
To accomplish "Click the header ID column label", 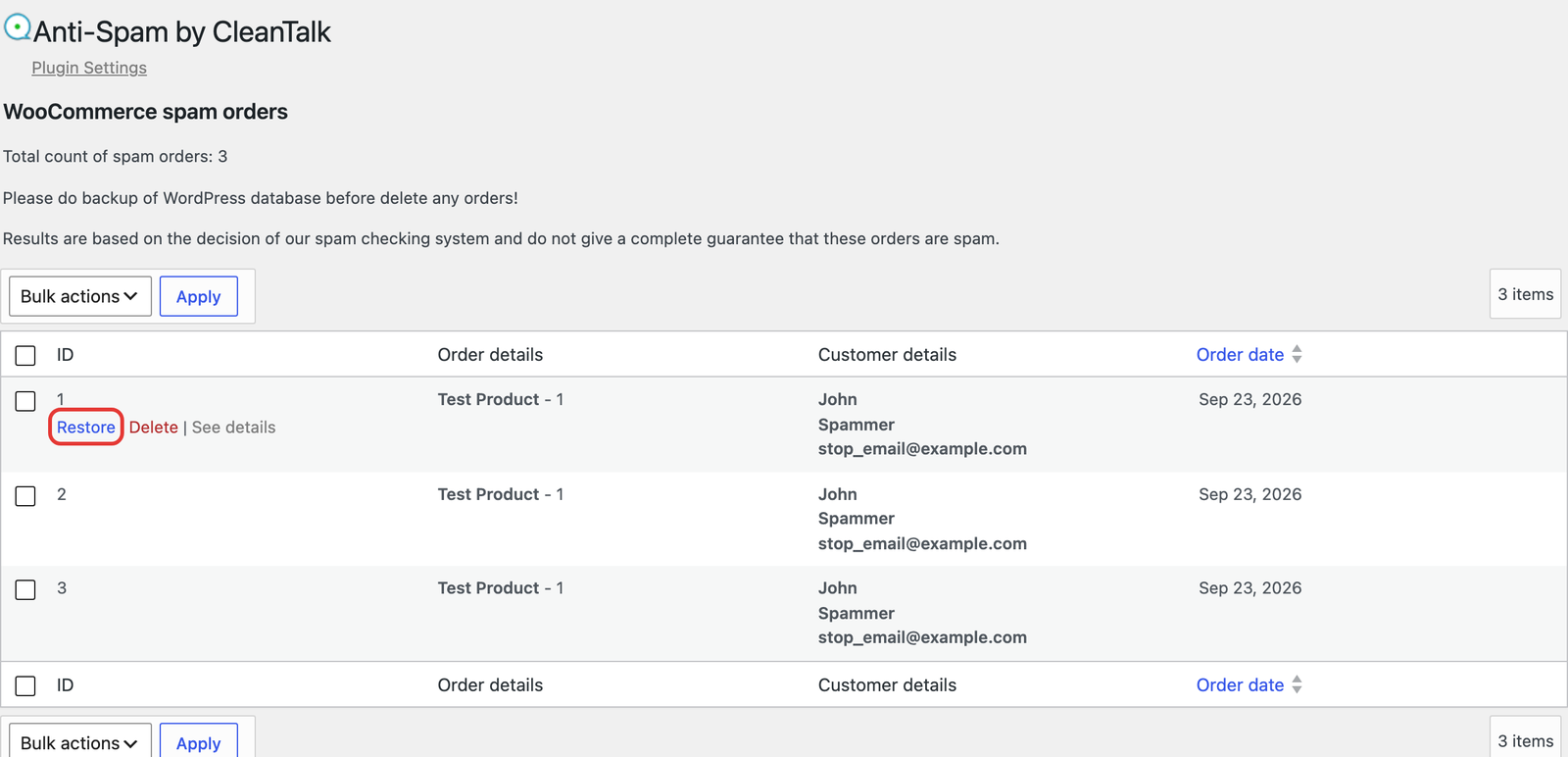I will coord(65,355).
